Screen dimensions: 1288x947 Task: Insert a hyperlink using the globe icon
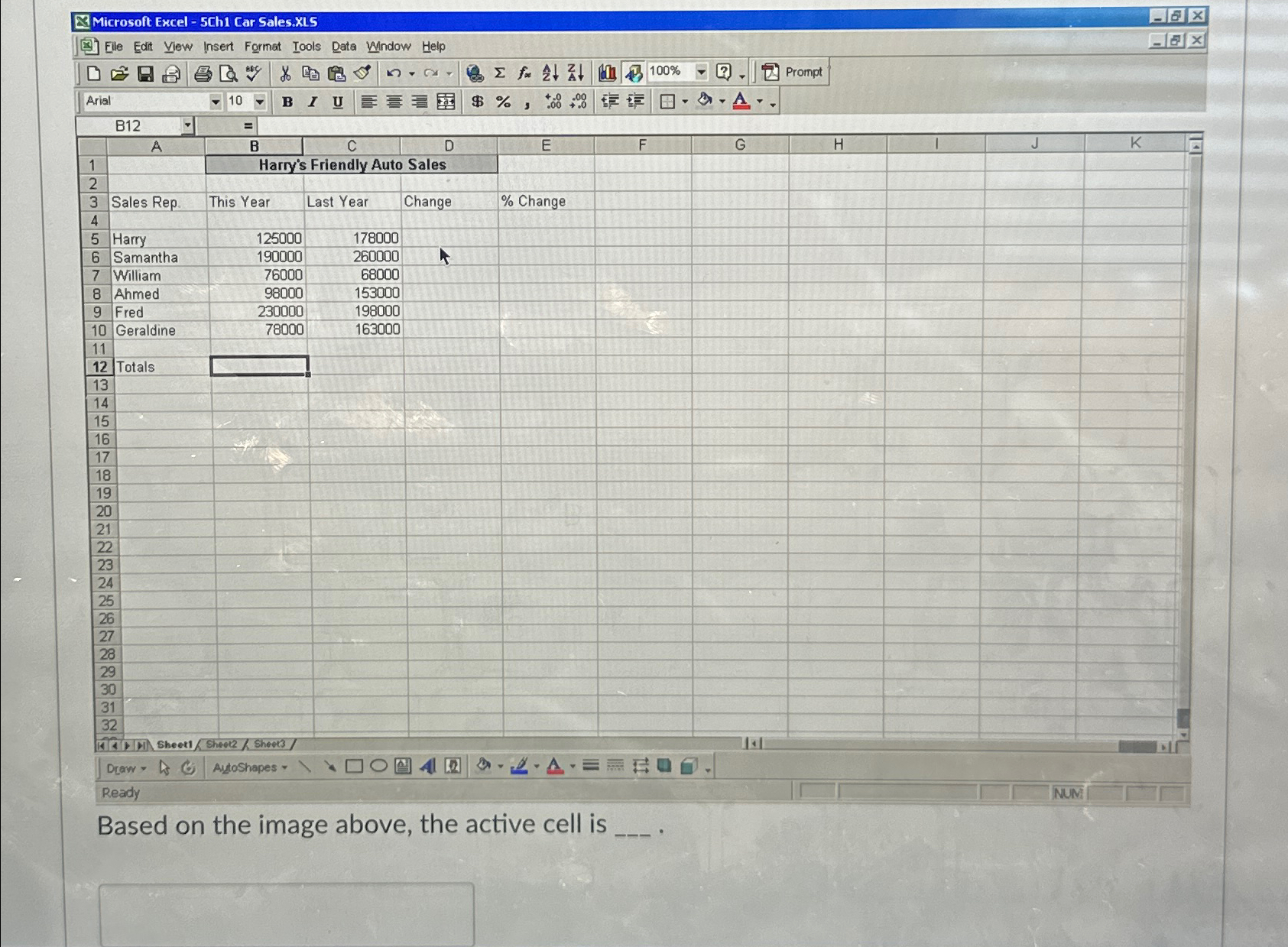click(475, 73)
